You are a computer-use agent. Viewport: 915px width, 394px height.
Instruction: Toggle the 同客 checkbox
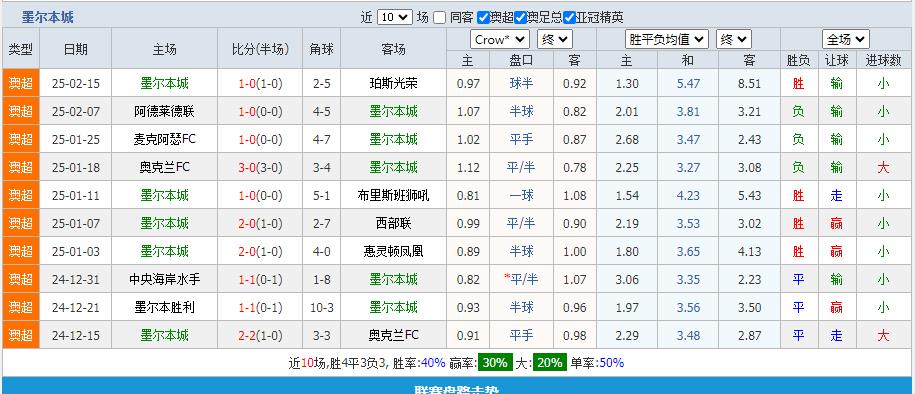(440, 18)
